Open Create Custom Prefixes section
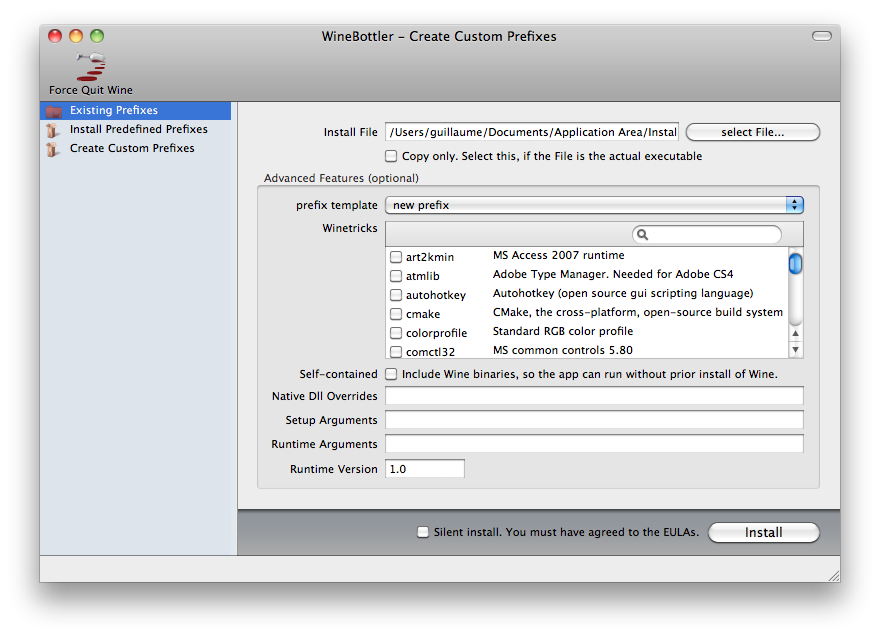The height and width of the screenshot is (637, 880). click(132, 148)
